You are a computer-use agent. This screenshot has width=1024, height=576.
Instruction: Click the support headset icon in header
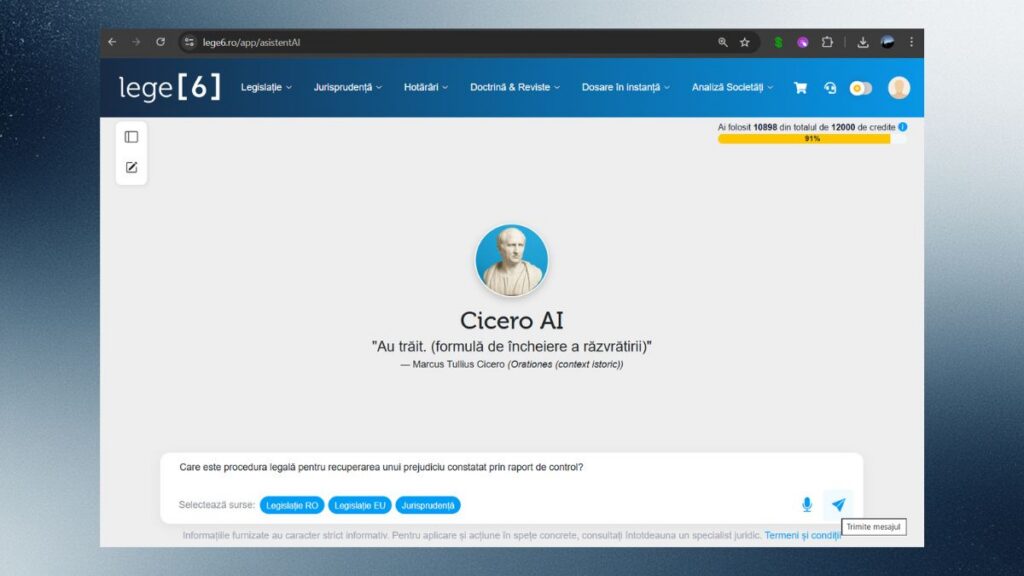click(830, 88)
